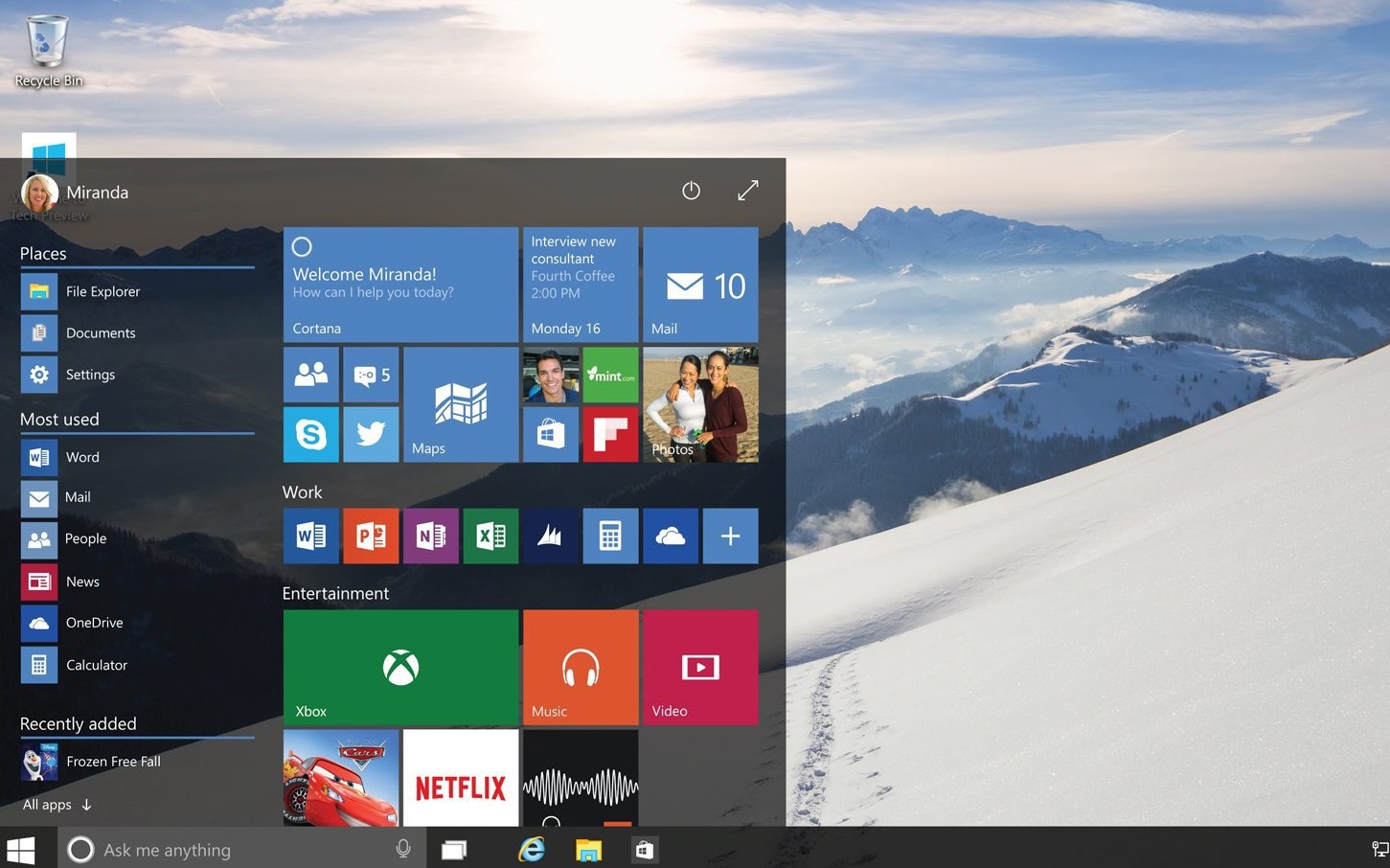Open the Store tile in Start menu
Screen dimensions: 1390x868
(551, 434)
